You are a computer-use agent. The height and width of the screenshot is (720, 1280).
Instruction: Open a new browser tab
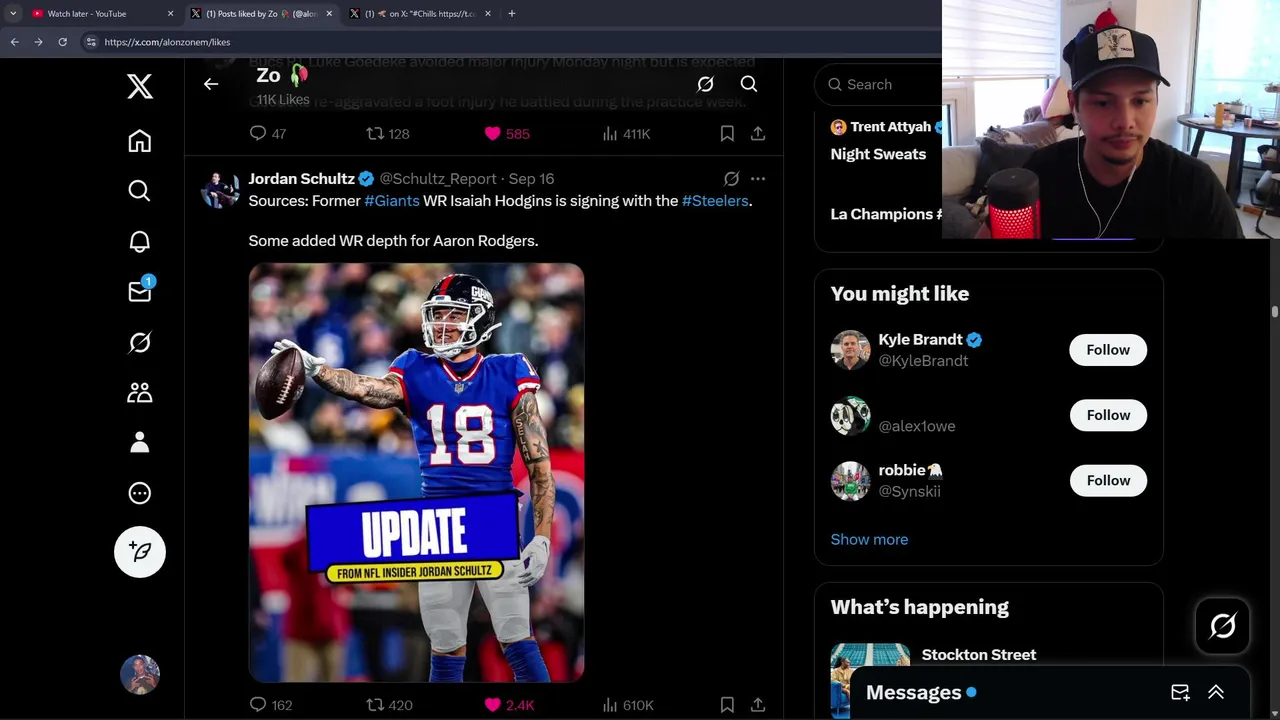(511, 14)
